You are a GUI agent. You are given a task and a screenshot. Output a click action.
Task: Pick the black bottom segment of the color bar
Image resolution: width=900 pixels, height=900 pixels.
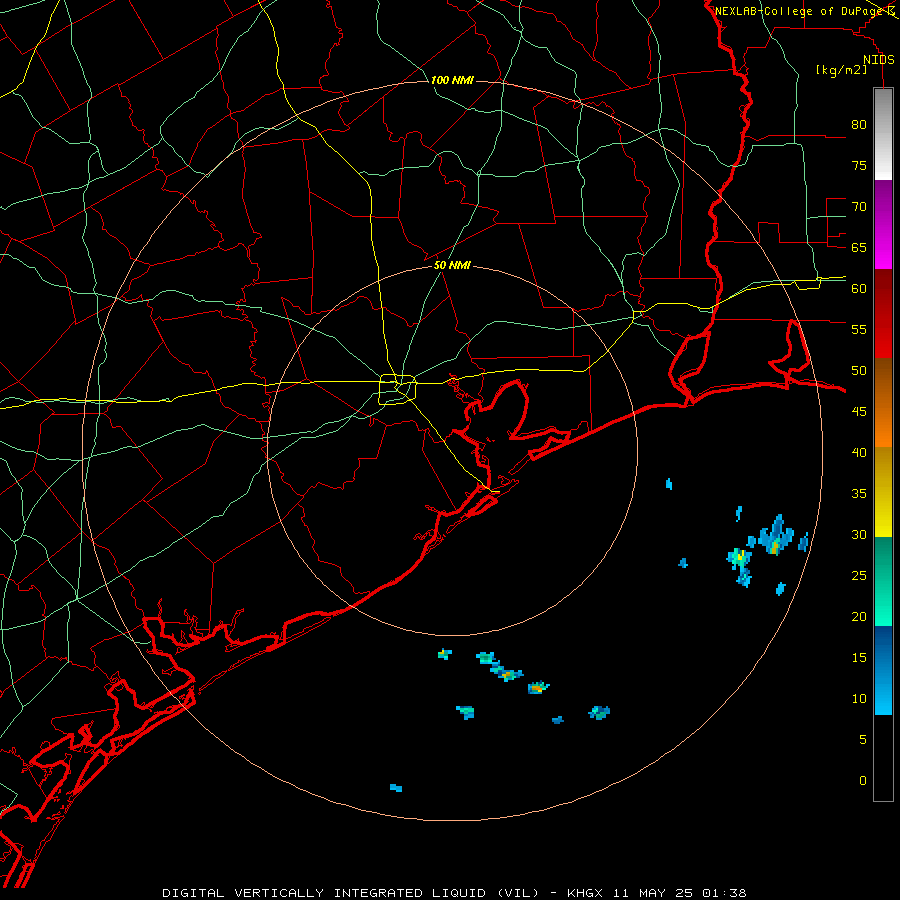(x=883, y=758)
